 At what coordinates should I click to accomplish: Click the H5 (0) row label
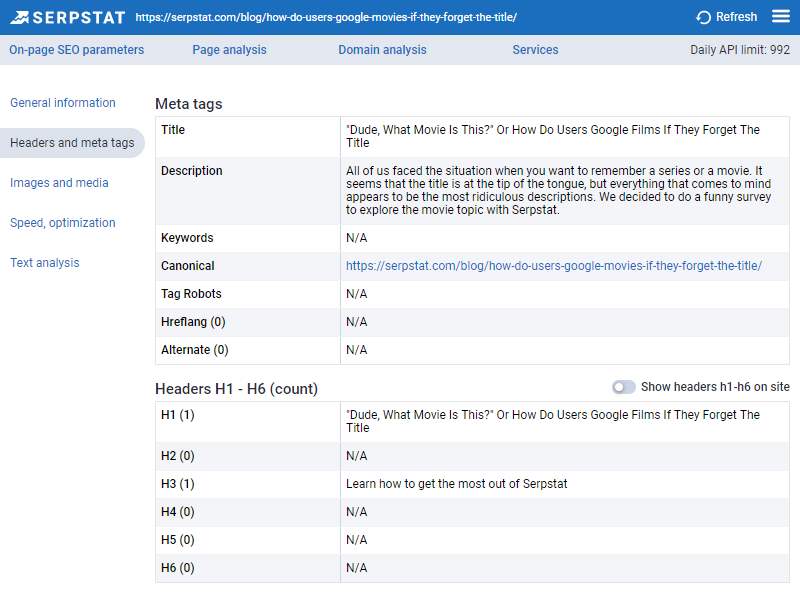coord(178,540)
